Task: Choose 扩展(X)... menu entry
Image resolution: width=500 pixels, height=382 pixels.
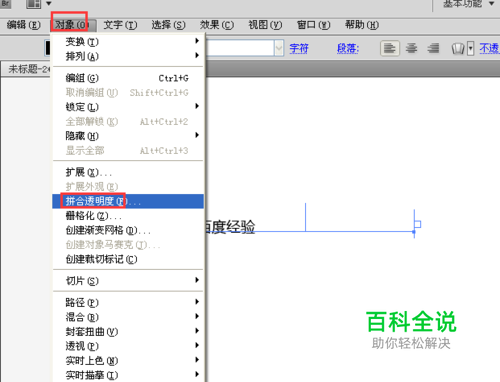Action: 128,172
